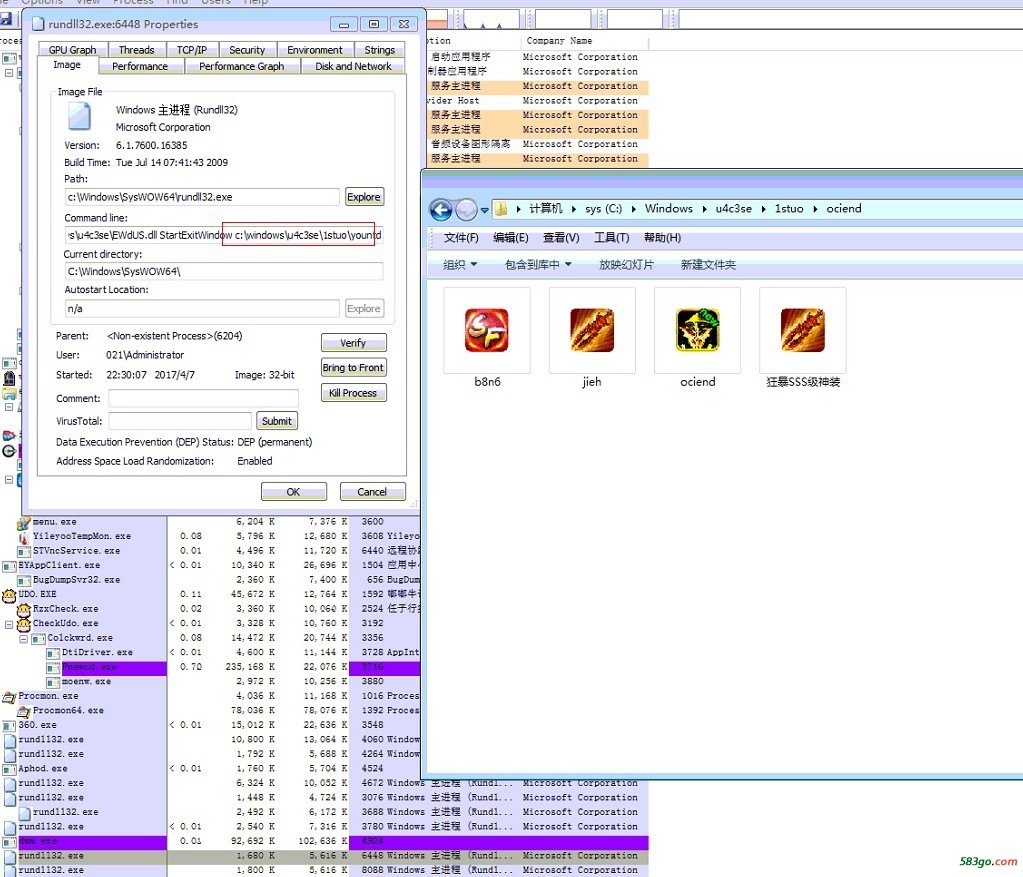The width and height of the screenshot is (1023, 877).
Task: Select the ociend file icon in Explorer
Action: [x=697, y=330]
